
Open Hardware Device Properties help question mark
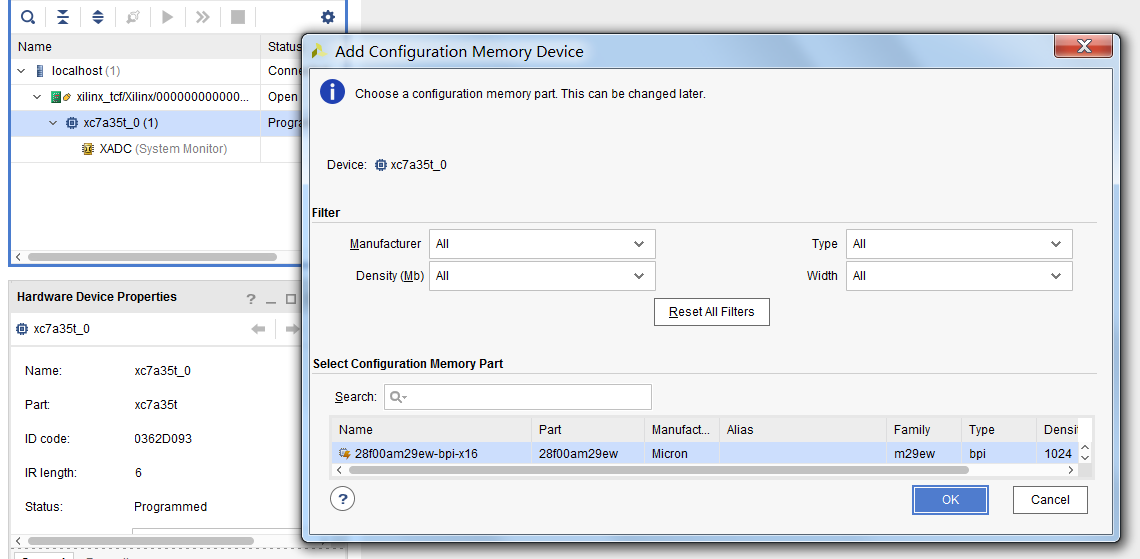(x=252, y=298)
